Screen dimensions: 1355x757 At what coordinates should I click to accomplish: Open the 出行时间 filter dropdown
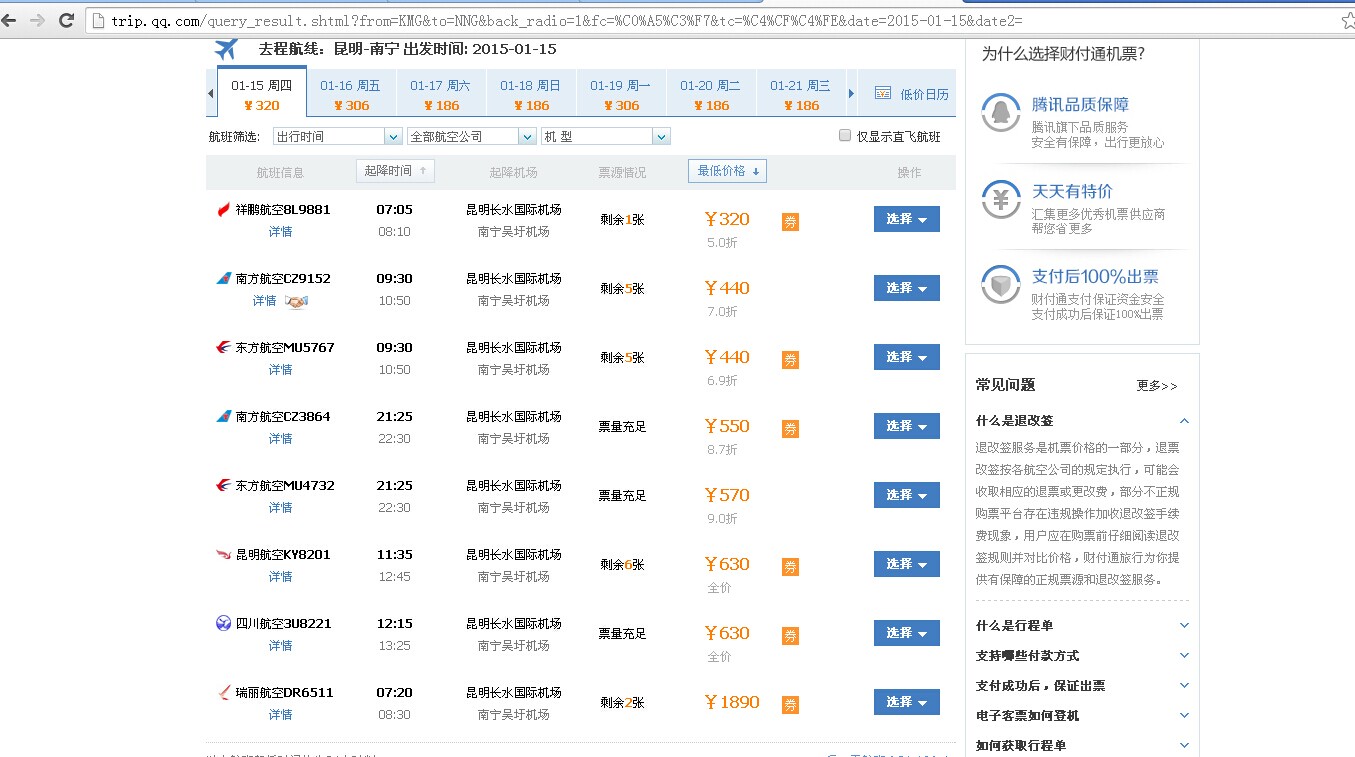pyautogui.click(x=338, y=136)
